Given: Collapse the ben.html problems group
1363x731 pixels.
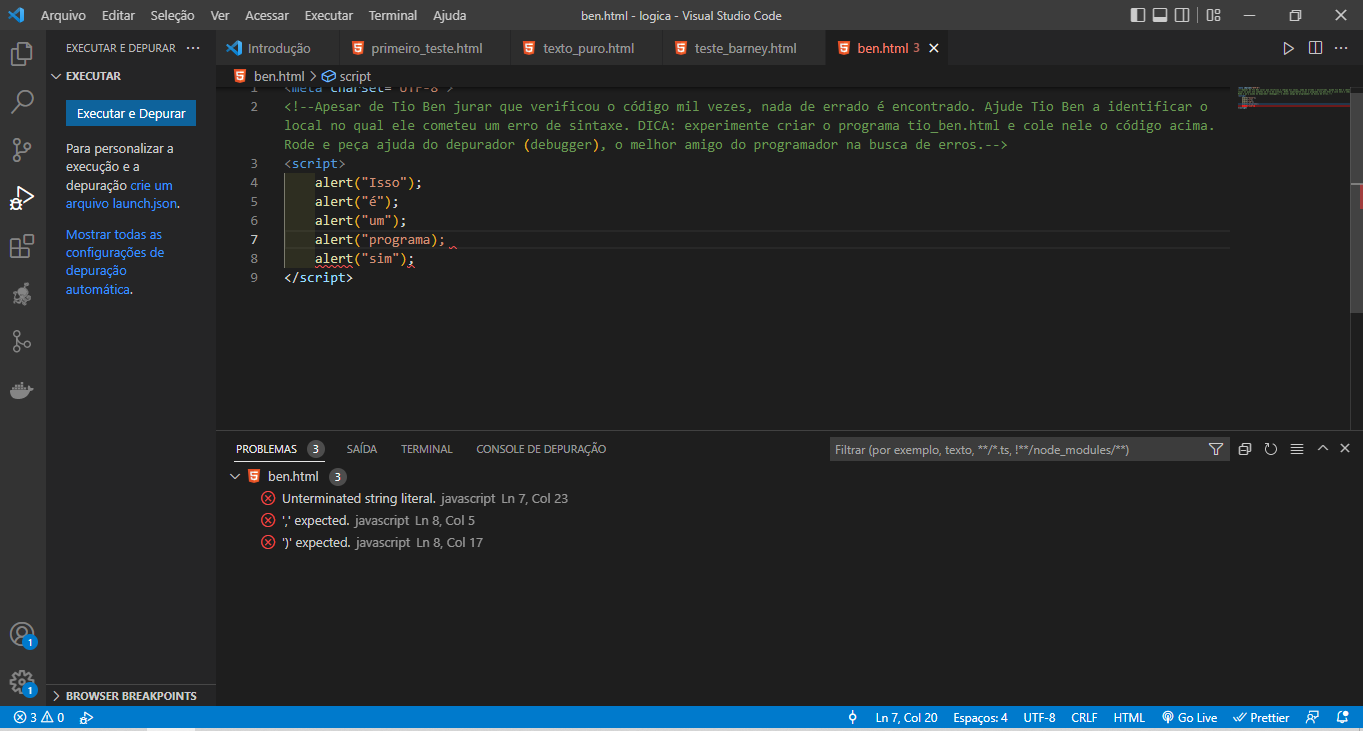Looking at the screenshot, I should (x=235, y=477).
